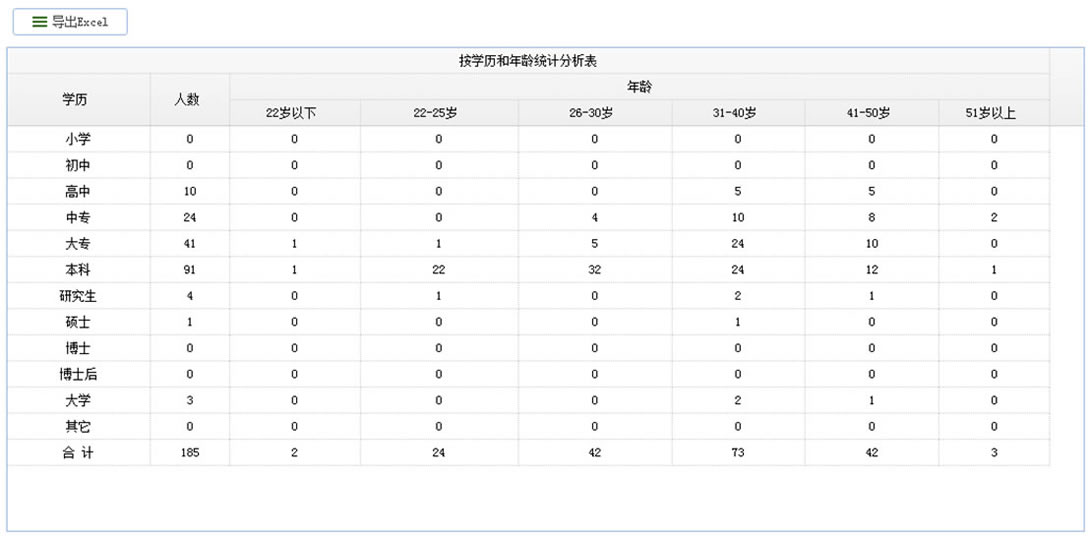Click 本科 22-25岁 value 22
1090x539 pixels.
coord(439,270)
